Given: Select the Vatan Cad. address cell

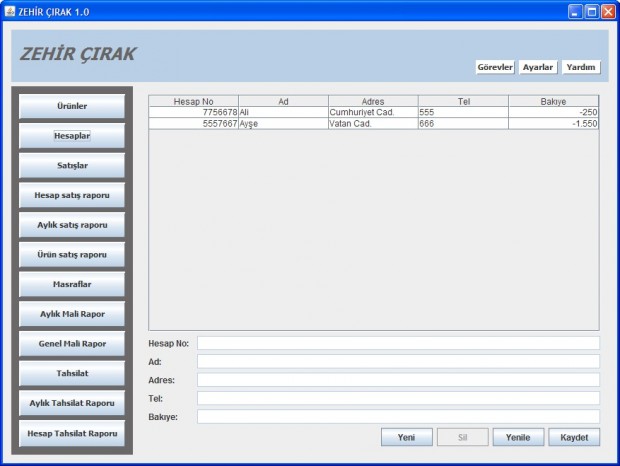Looking at the screenshot, I should [373, 124].
